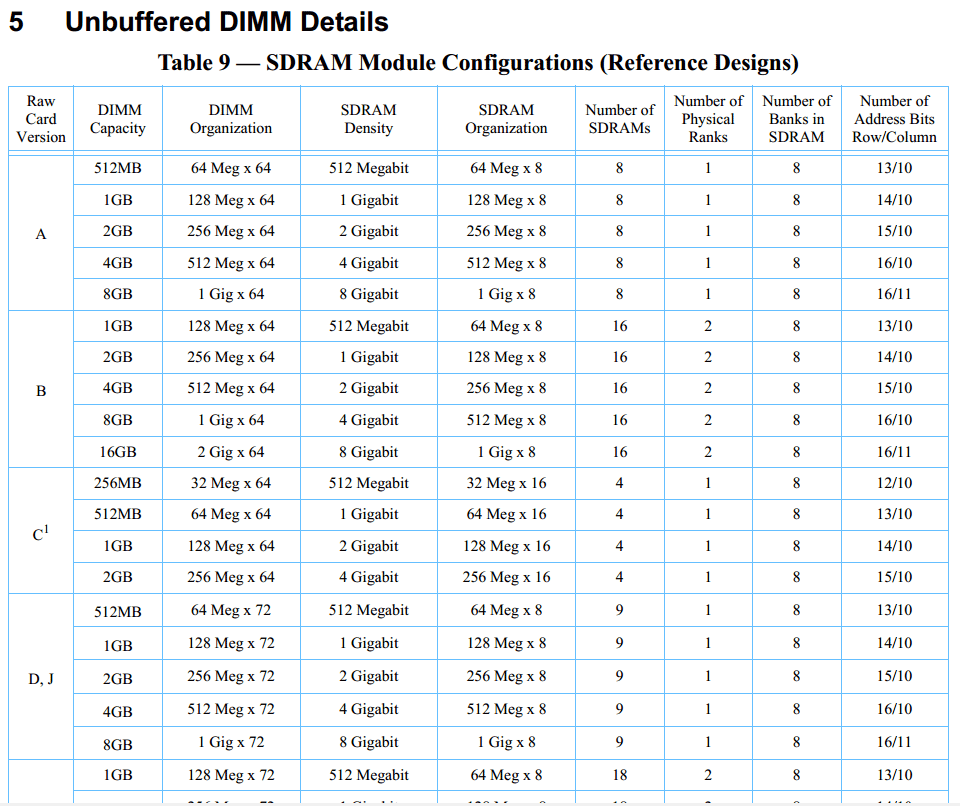960x806 pixels.
Task: Click the "32 Meg x 16" SDRAM organization cell
Action: [506, 483]
